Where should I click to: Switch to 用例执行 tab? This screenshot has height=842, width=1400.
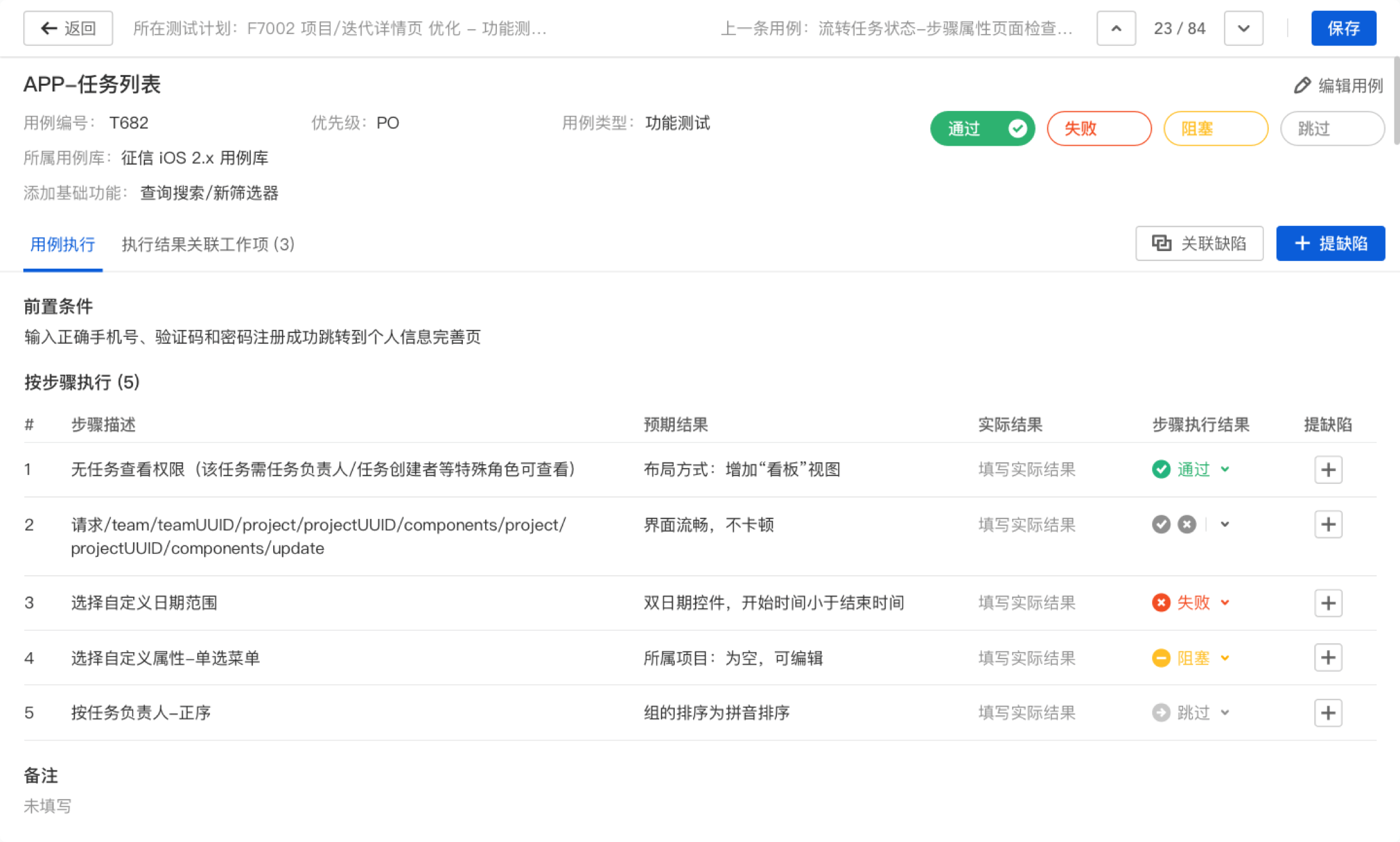[x=62, y=244]
